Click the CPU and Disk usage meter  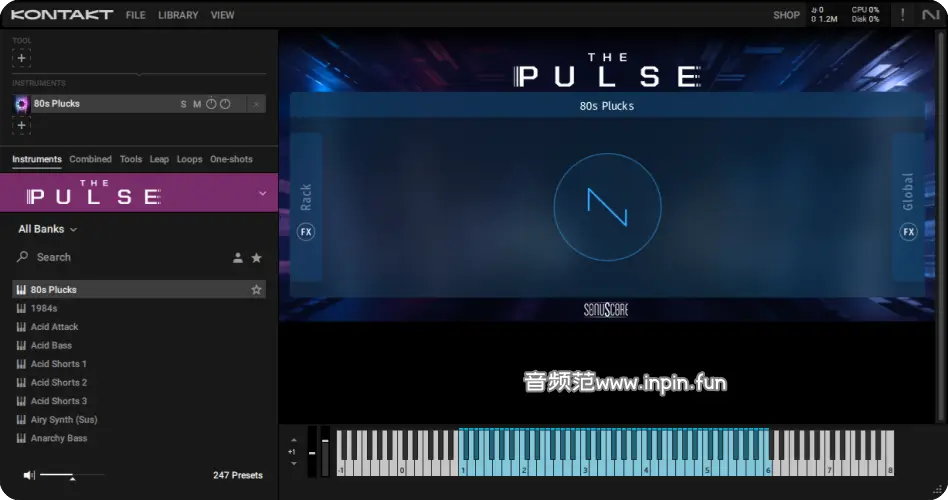click(x=865, y=15)
